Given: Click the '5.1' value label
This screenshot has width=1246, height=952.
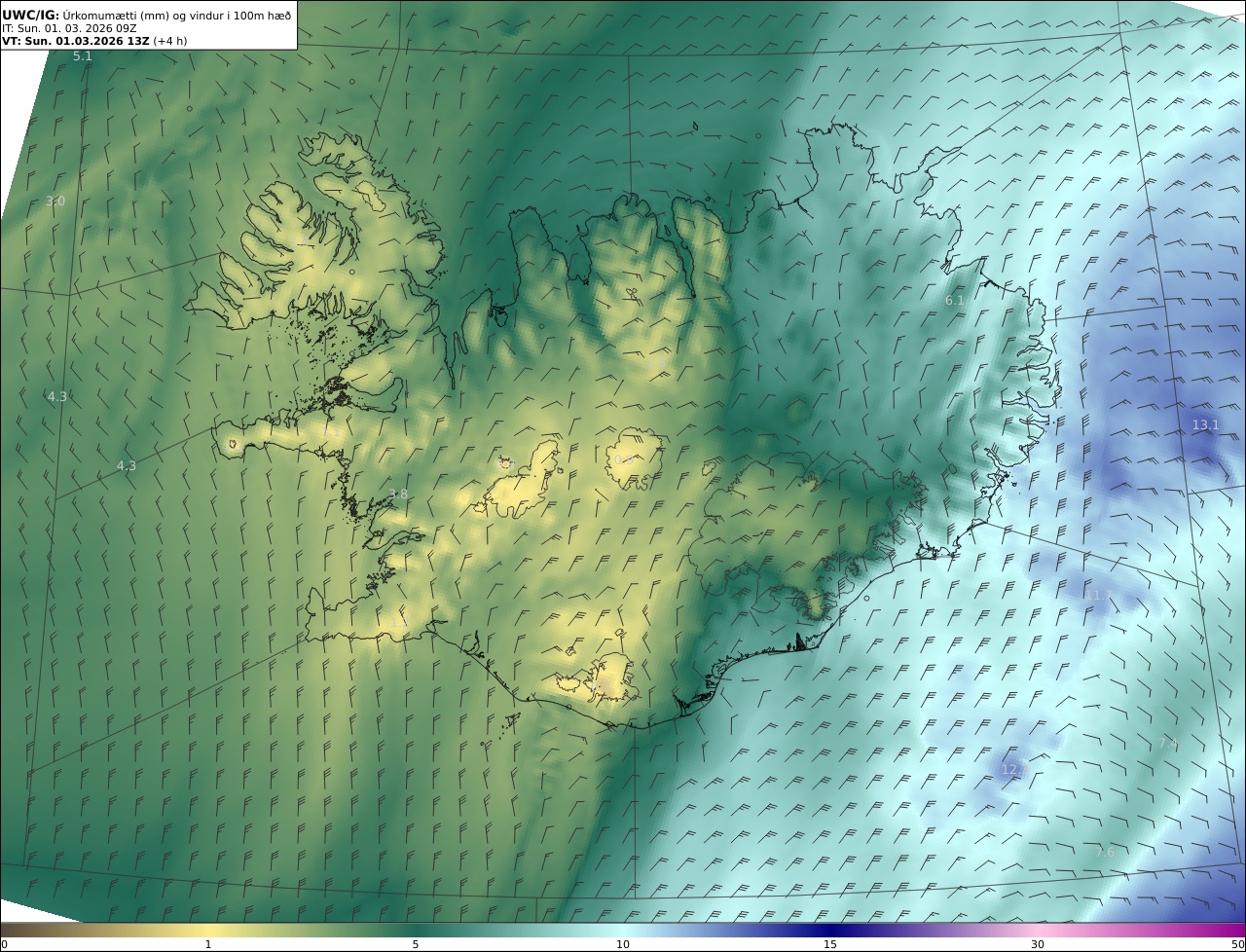Looking at the screenshot, I should tap(83, 56).
